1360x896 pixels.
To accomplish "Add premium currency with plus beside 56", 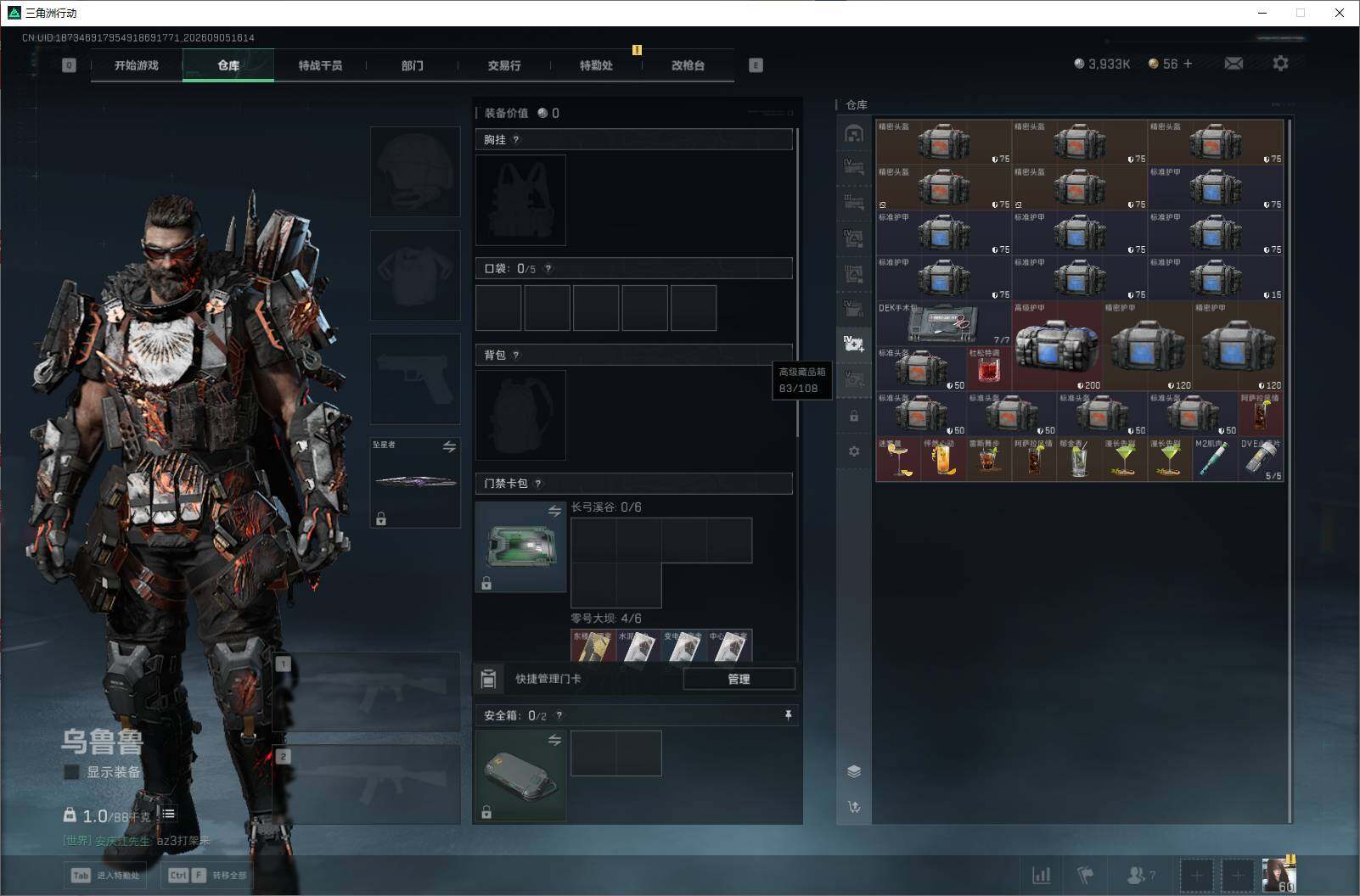I will (x=1188, y=64).
